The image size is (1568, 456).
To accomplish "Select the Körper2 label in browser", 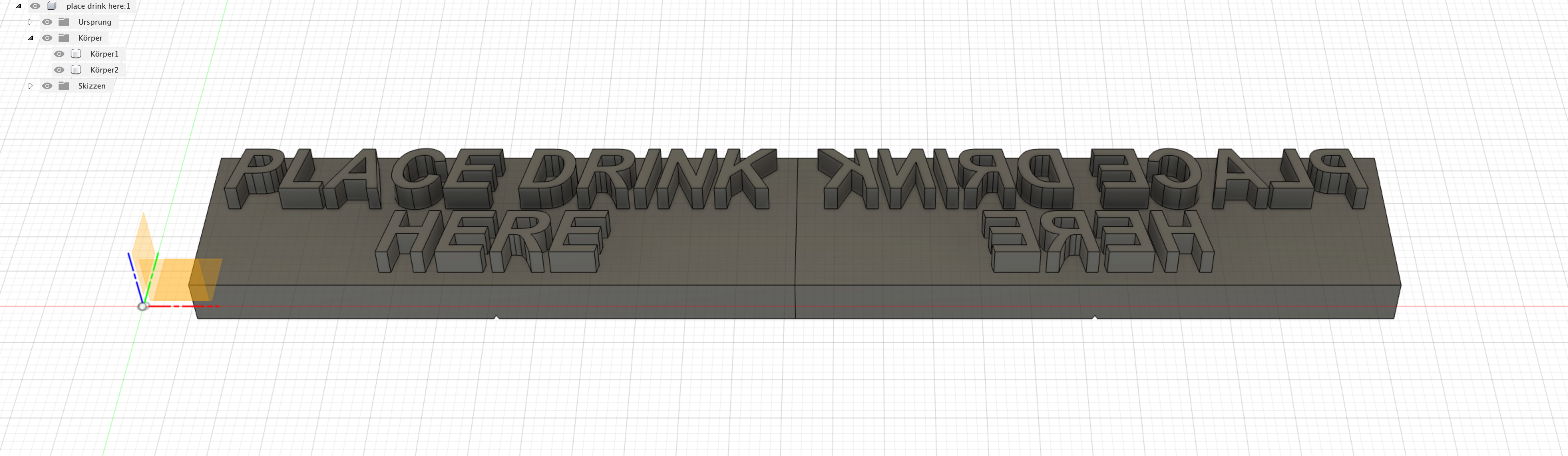I will [x=104, y=70].
